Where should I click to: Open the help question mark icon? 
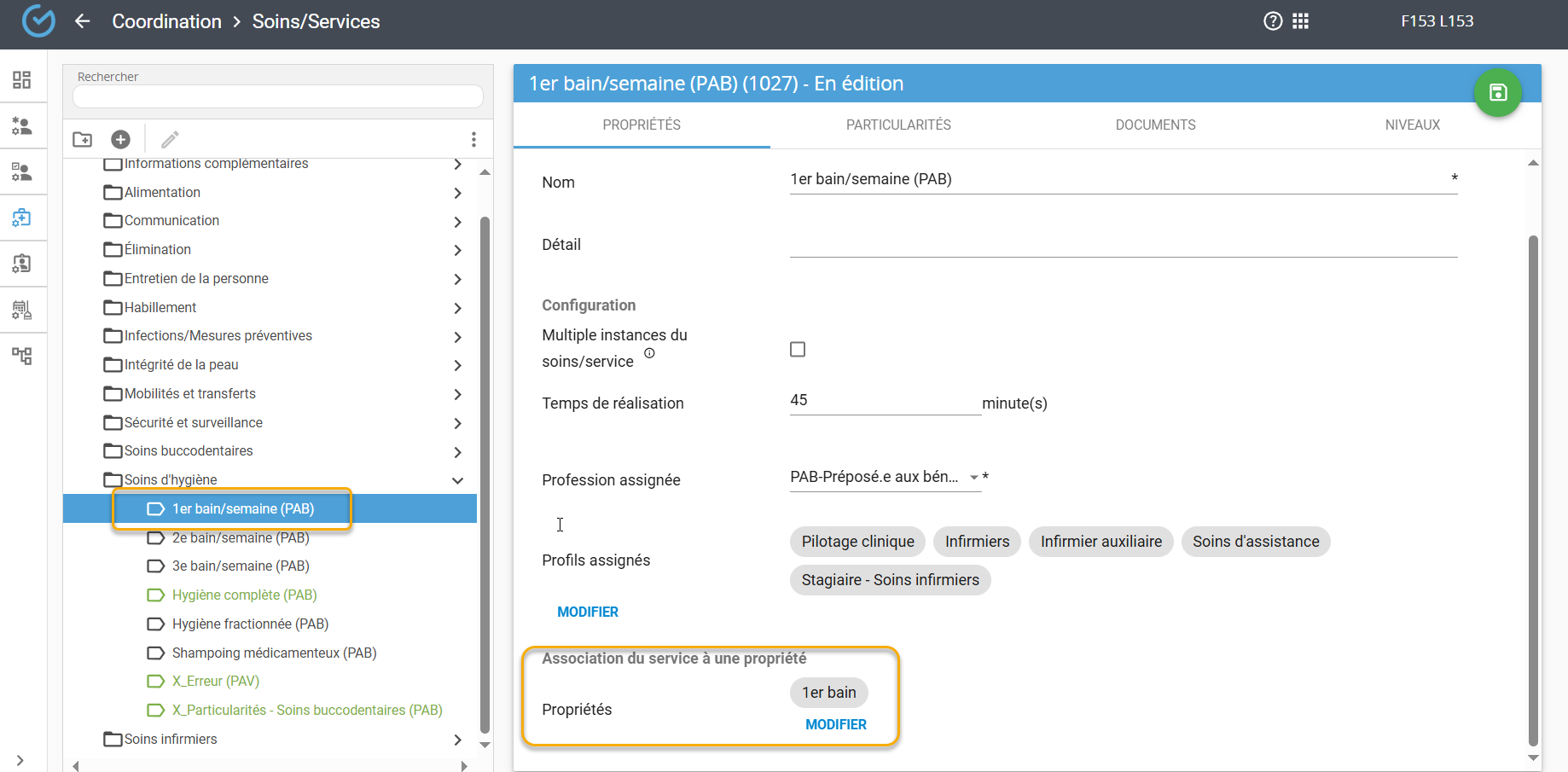1272,21
